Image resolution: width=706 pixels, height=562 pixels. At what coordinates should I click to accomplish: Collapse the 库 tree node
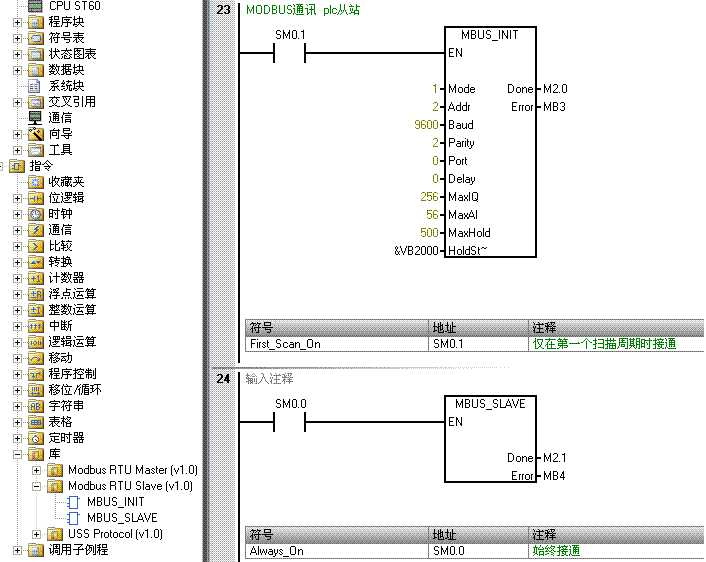tap(17, 454)
